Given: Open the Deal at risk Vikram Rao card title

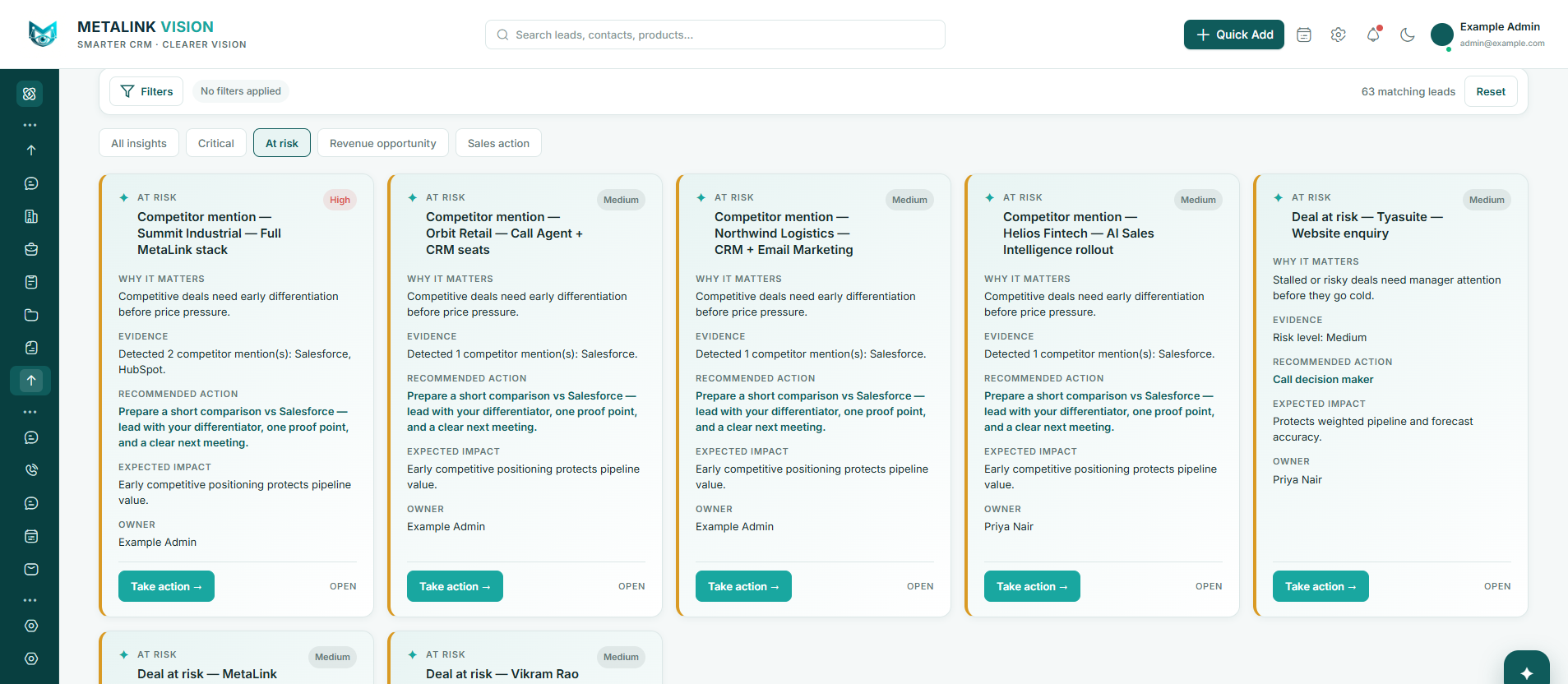Looking at the screenshot, I should [502, 674].
